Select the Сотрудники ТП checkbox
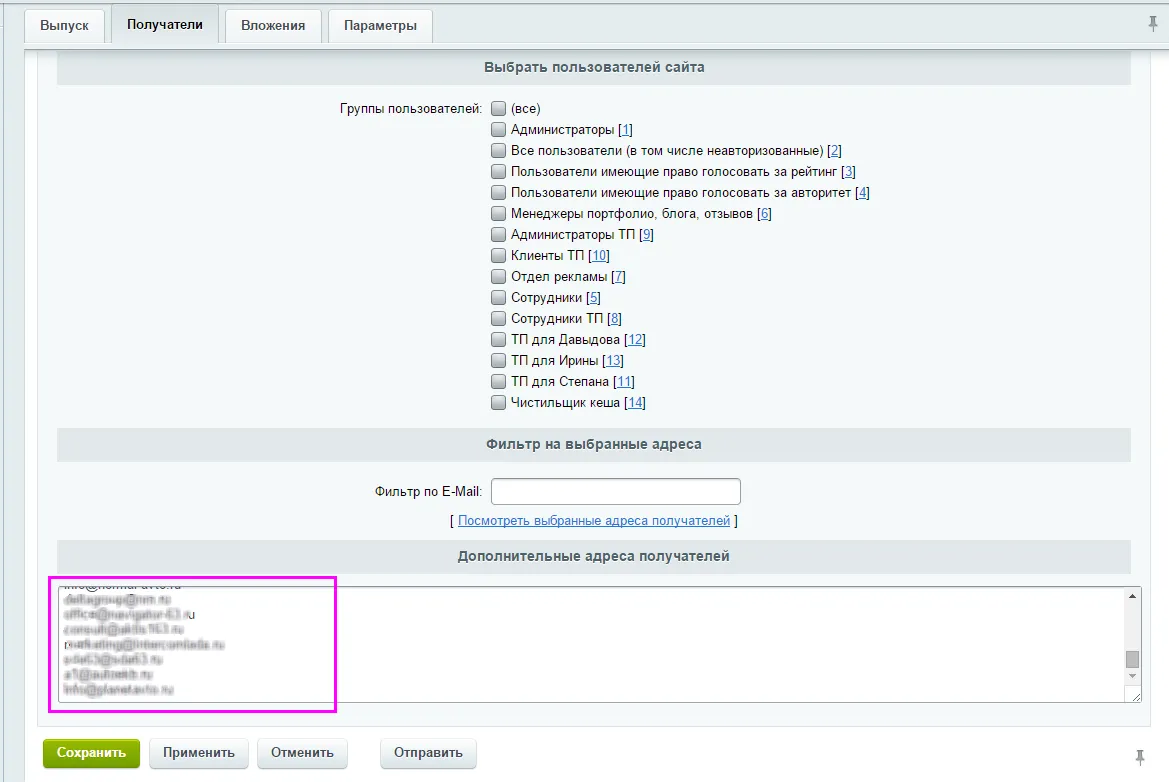Image resolution: width=1169 pixels, height=782 pixels. click(498, 318)
